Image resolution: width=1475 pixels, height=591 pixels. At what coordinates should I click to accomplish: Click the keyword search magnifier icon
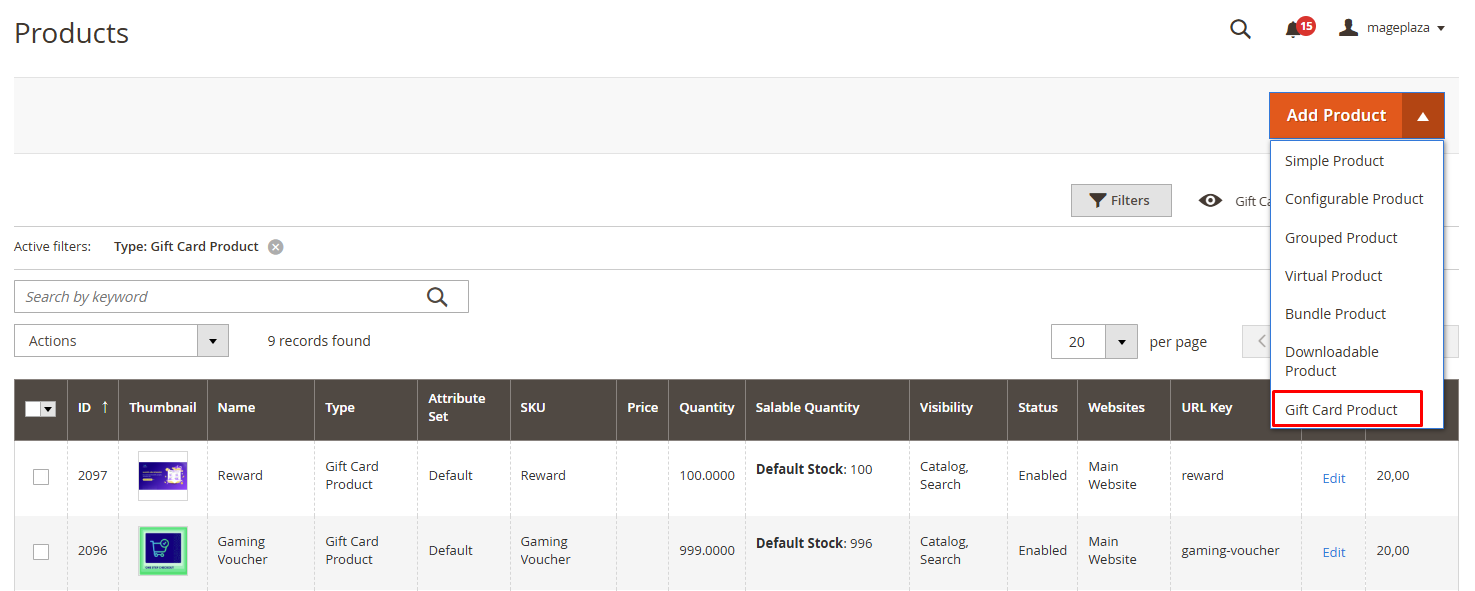437,297
